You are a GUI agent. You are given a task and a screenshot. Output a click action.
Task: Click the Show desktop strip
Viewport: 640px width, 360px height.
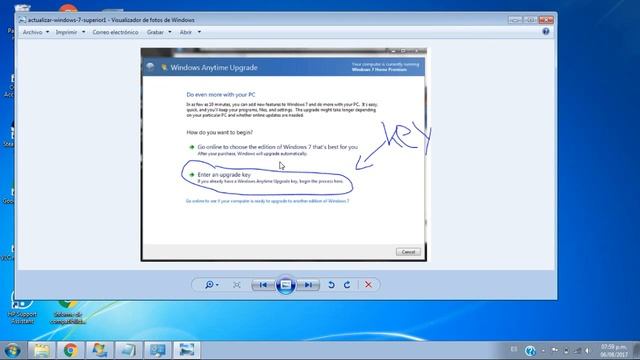click(x=636, y=351)
